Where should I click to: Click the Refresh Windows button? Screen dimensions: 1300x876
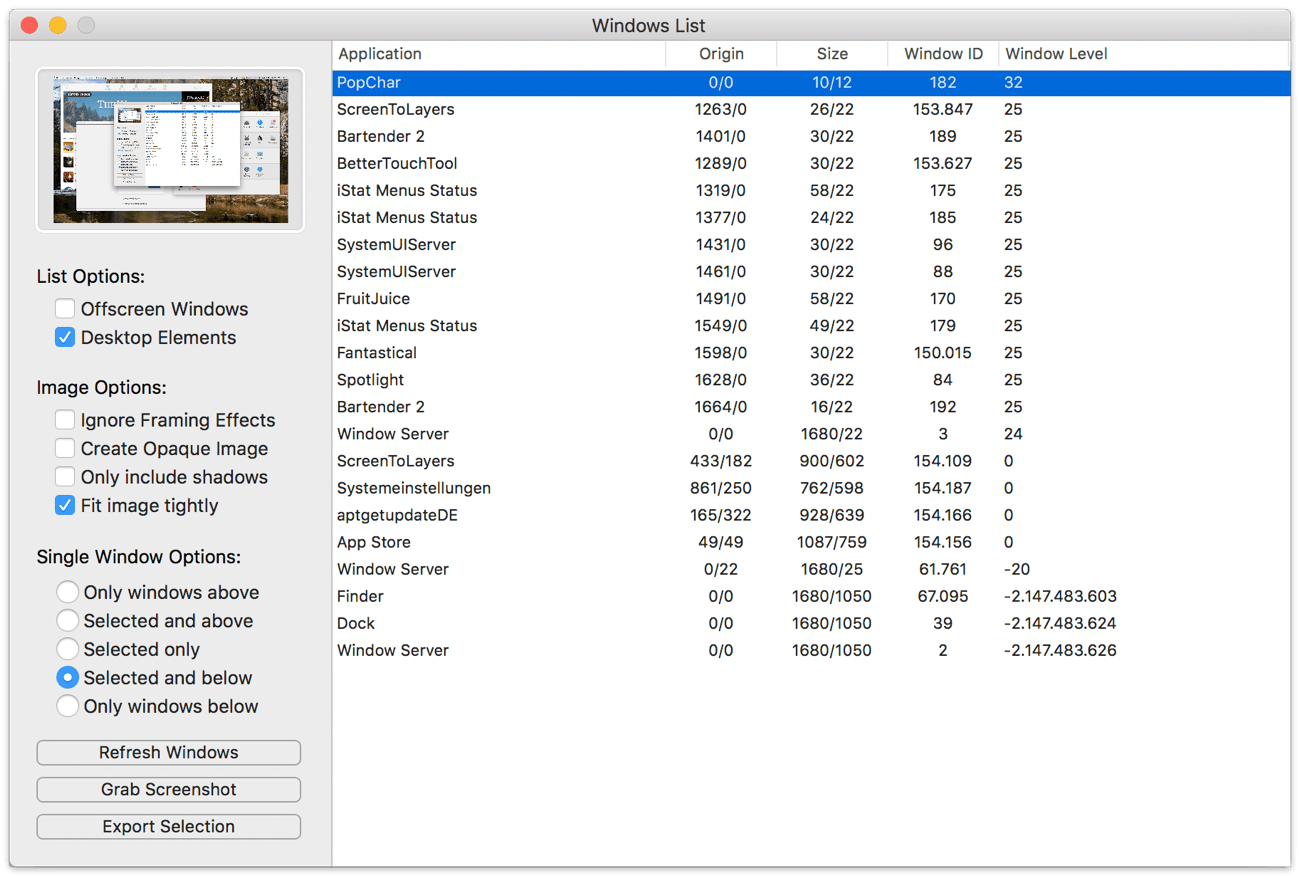tap(169, 752)
